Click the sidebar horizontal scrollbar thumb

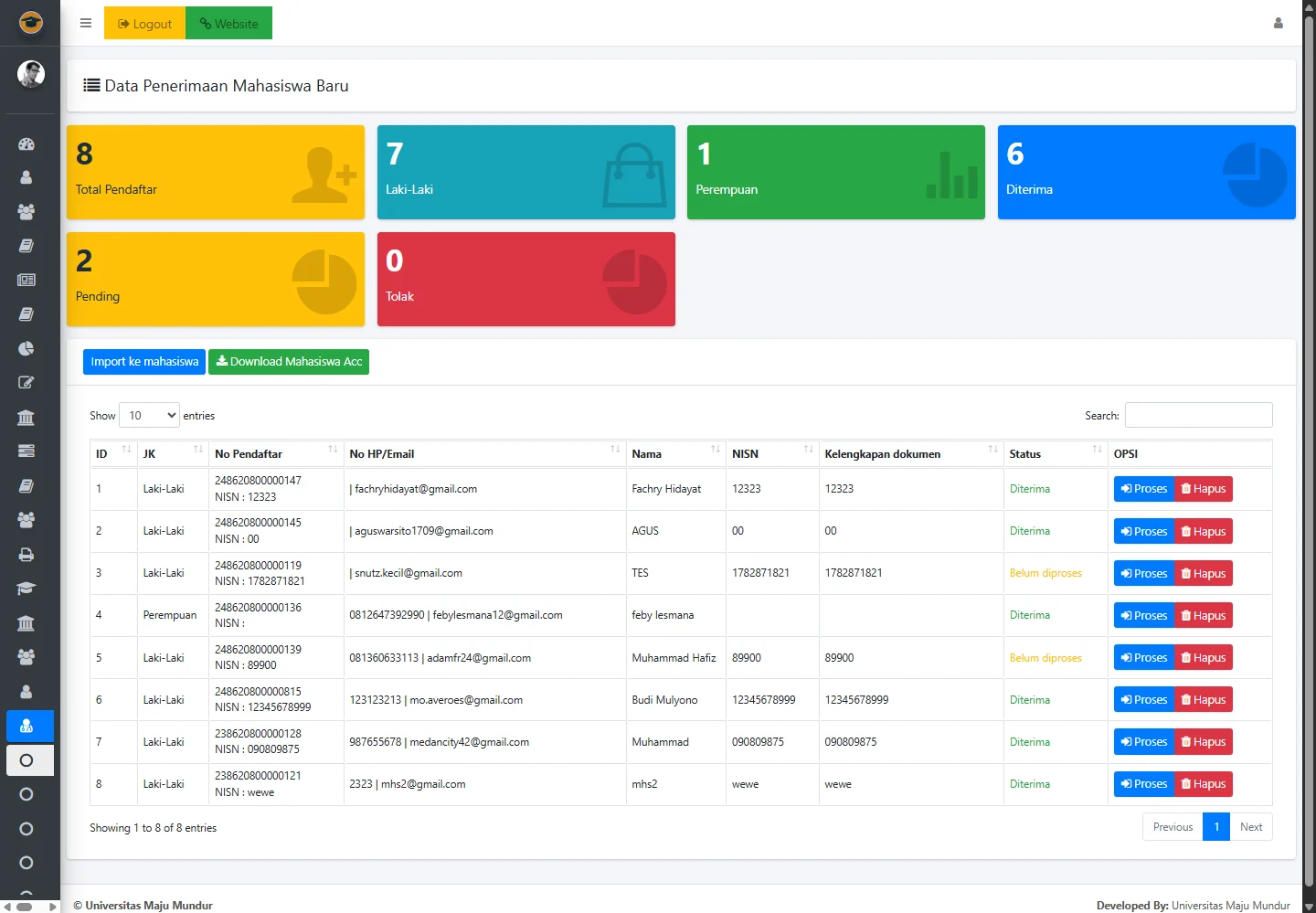click(25, 907)
